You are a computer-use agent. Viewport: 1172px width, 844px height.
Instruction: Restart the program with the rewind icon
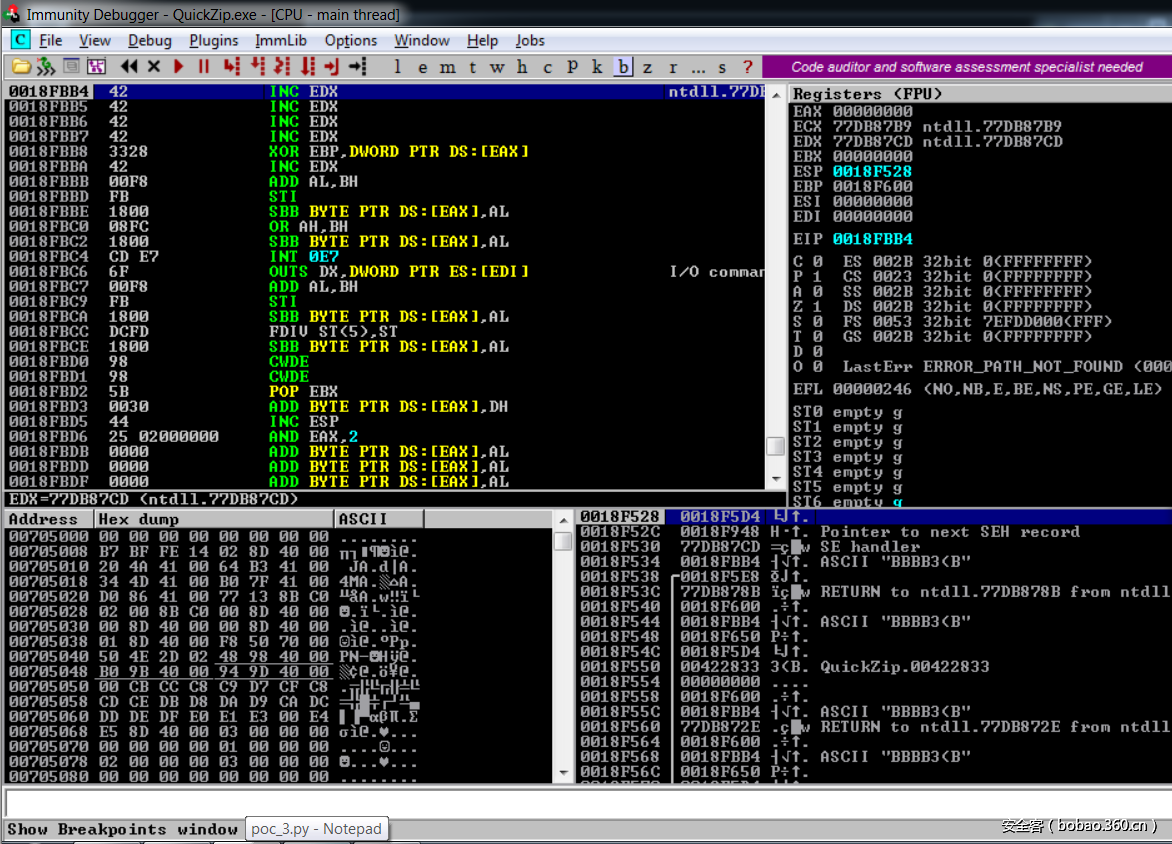tap(129, 66)
